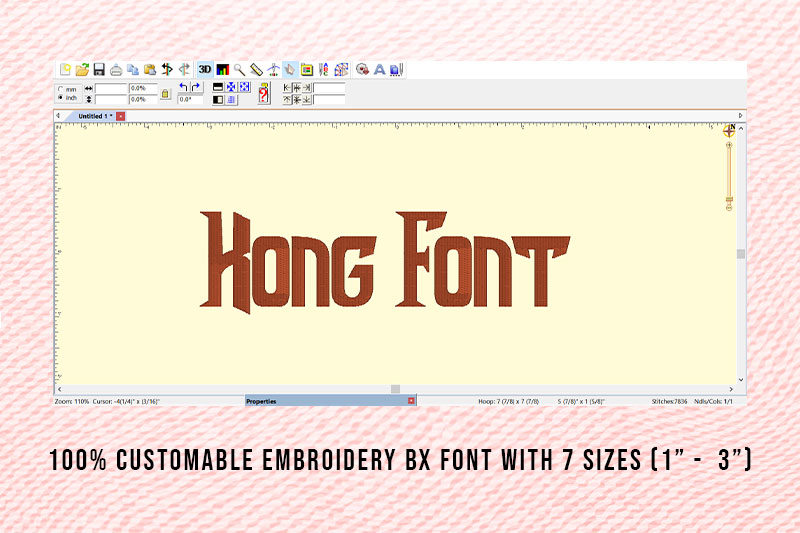Click the height percentage field
The image size is (800, 533).
click(x=143, y=99)
